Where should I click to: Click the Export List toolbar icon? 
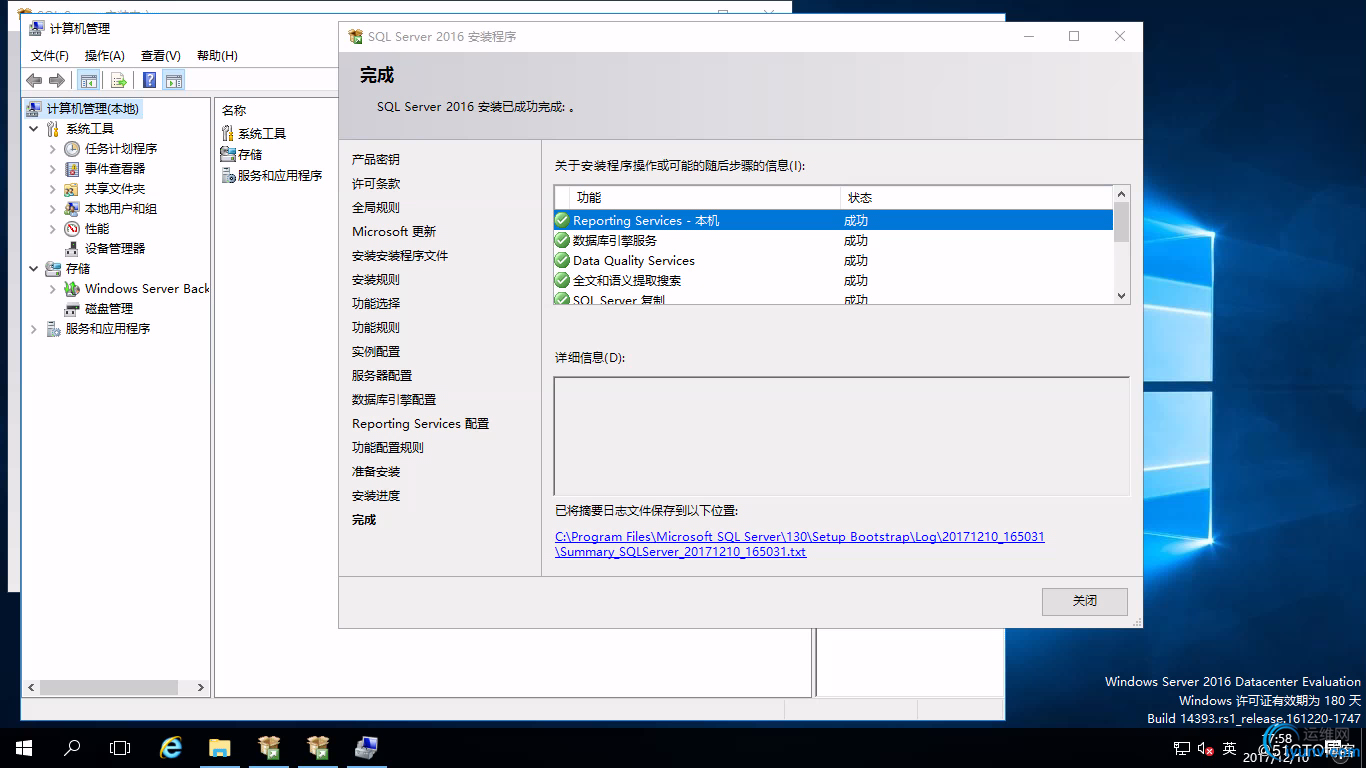coord(119,81)
